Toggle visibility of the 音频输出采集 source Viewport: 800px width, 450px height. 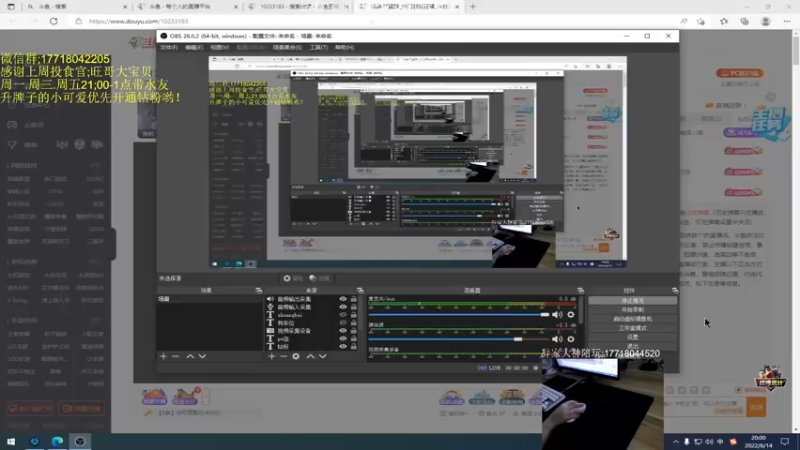(x=343, y=299)
